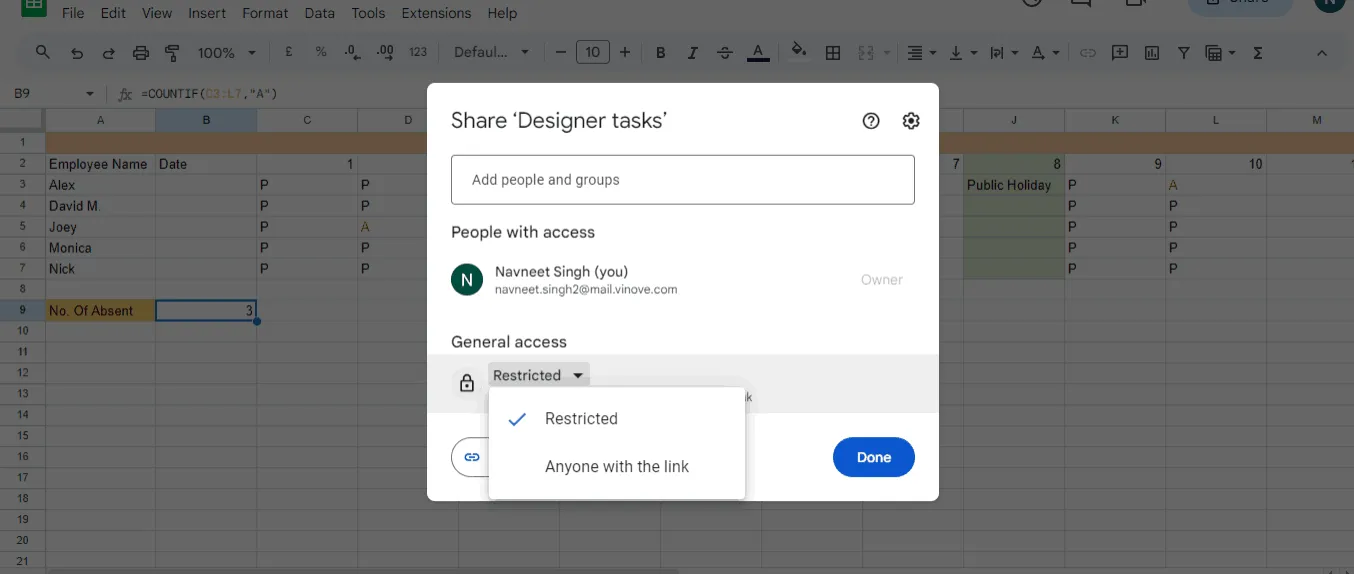This screenshot has width=1354, height=574.
Task: Open the text wrapping dropdown
Action: click(1003, 53)
